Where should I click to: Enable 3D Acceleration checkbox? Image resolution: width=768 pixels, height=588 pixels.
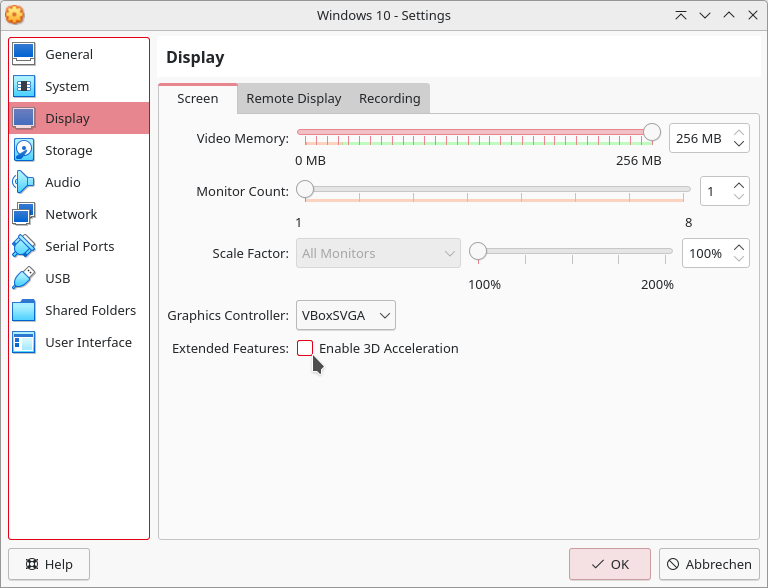pyautogui.click(x=305, y=348)
